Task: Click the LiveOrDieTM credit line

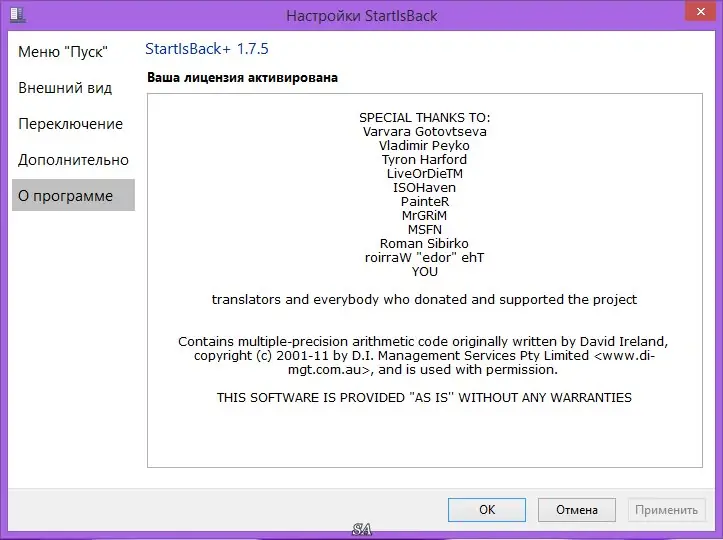Action: coord(425,174)
